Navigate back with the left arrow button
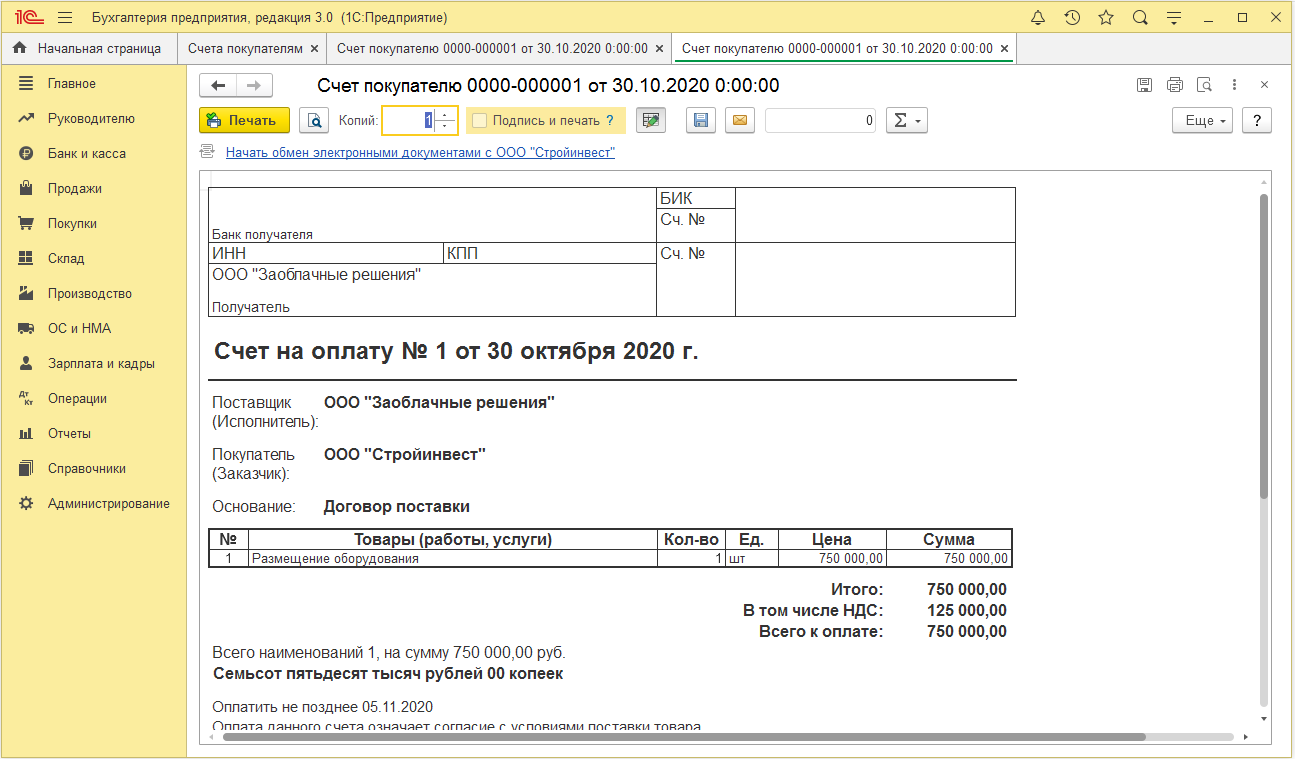The width and height of the screenshot is (1295, 759). 218,86
